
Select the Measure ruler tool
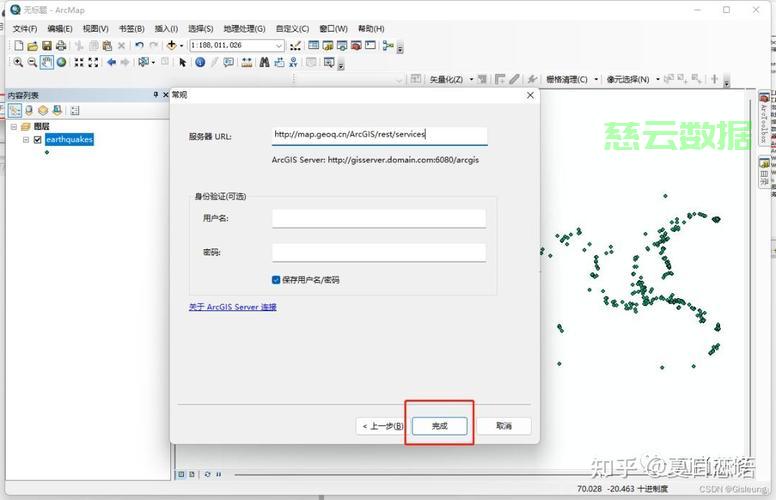[x=246, y=62]
